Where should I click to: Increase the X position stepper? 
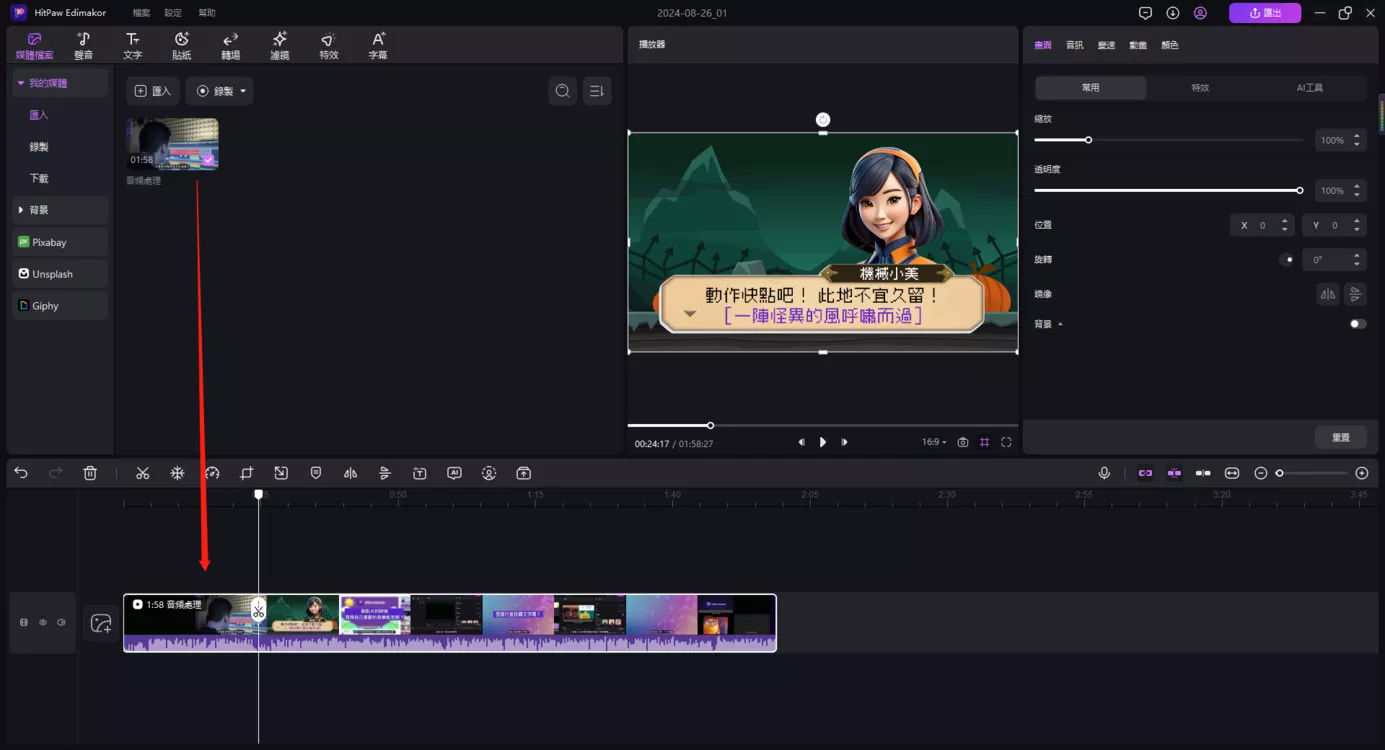[1285, 221]
